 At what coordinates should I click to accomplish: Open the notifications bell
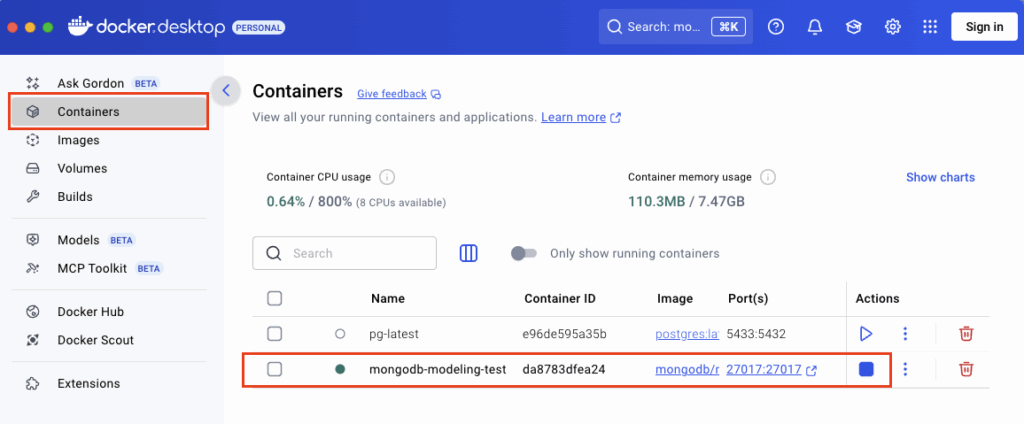(814, 27)
